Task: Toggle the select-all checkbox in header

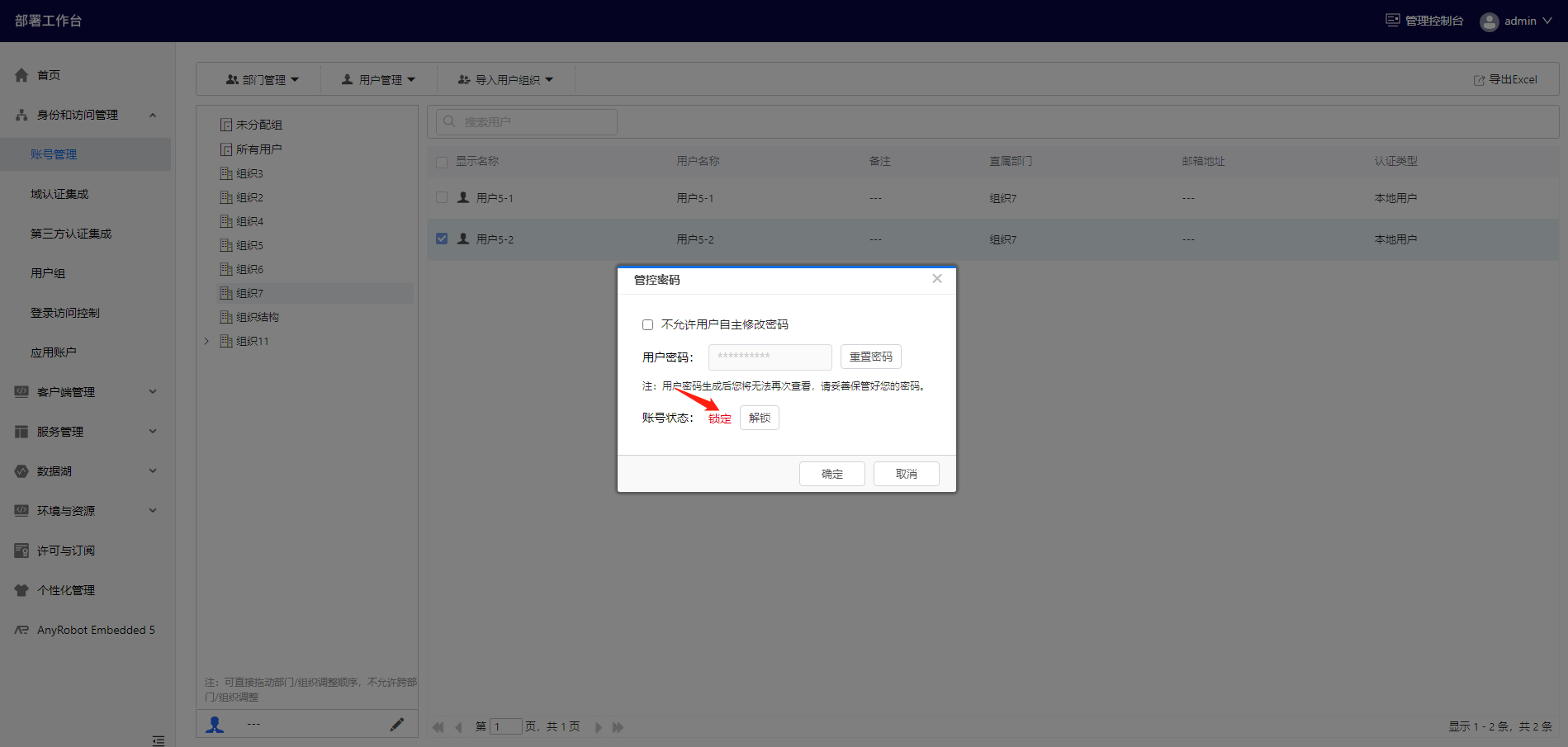Action: point(442,162)
